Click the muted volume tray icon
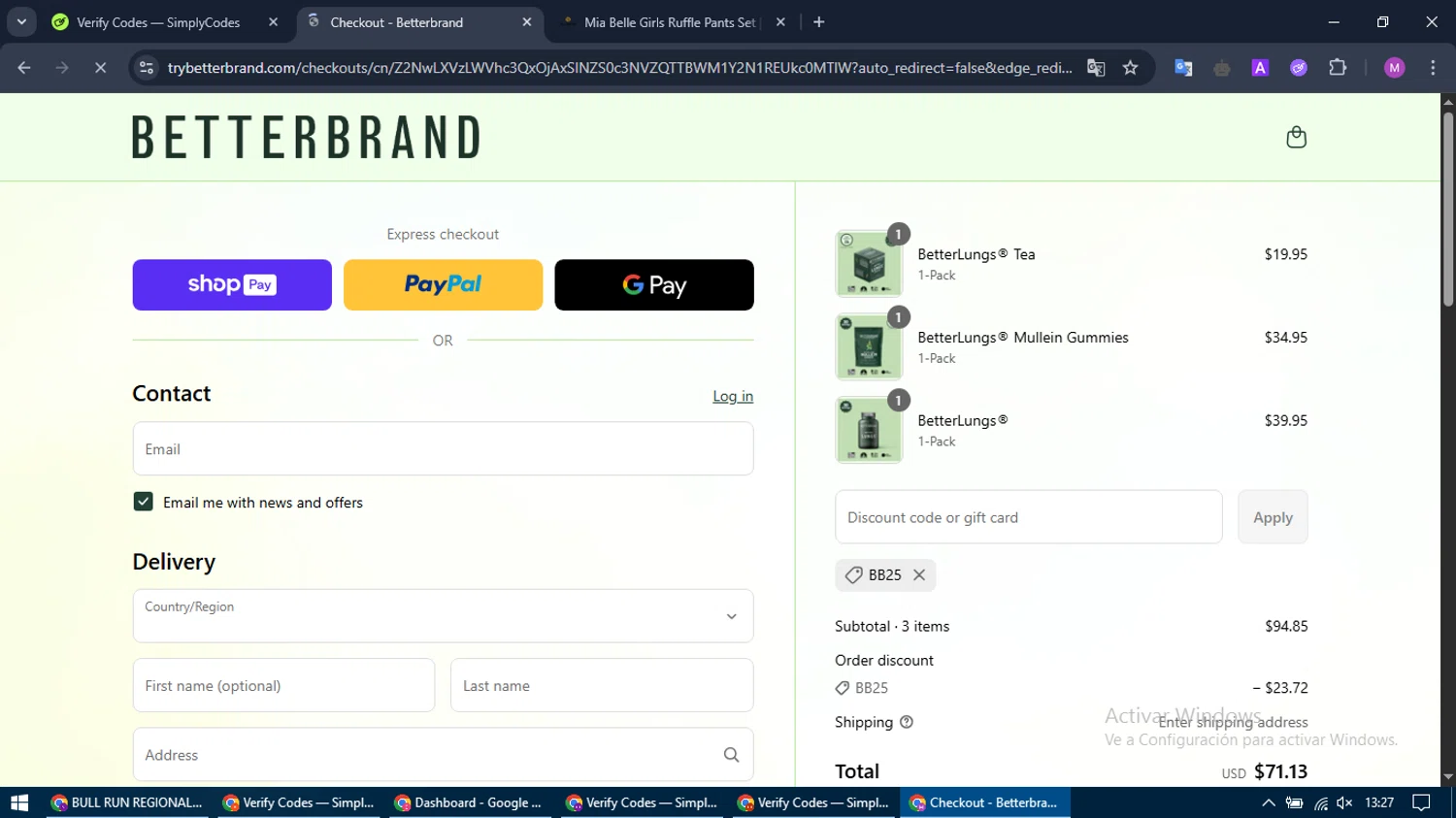1456x818 pixels. click(x=1344, y=802)
